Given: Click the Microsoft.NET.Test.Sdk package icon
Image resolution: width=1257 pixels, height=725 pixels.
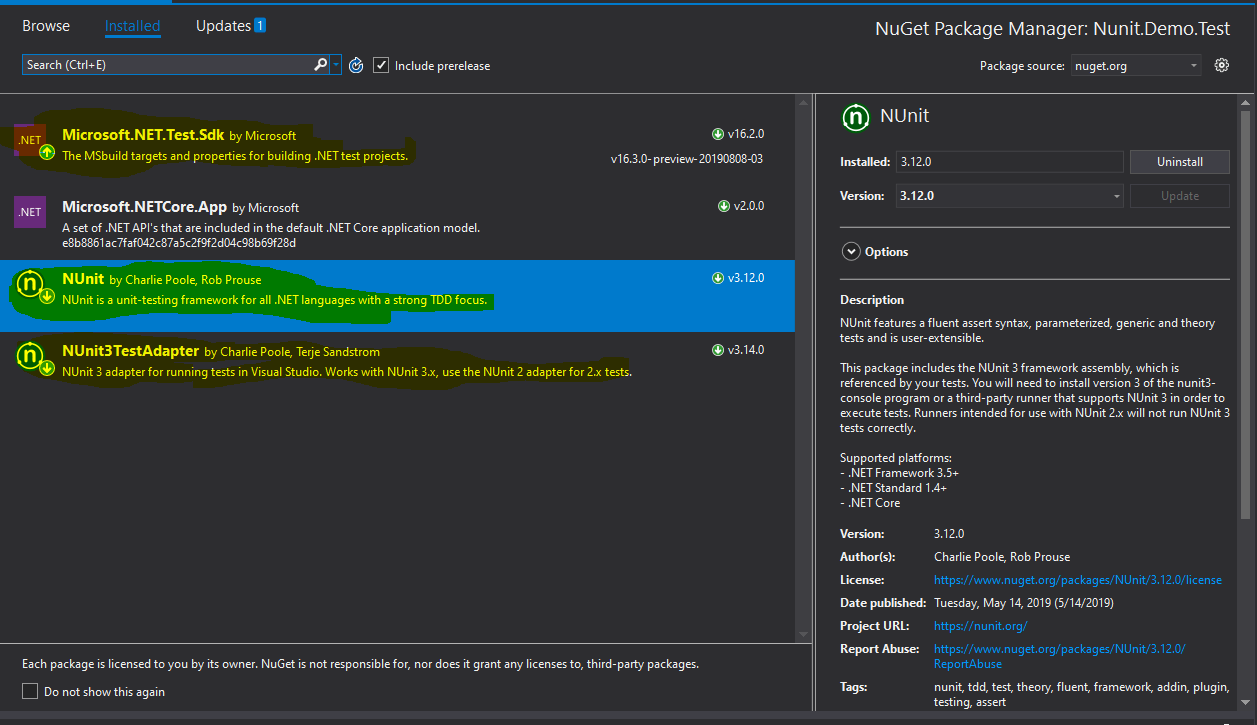Looking at the screenshot, I should tap(29, 140).
